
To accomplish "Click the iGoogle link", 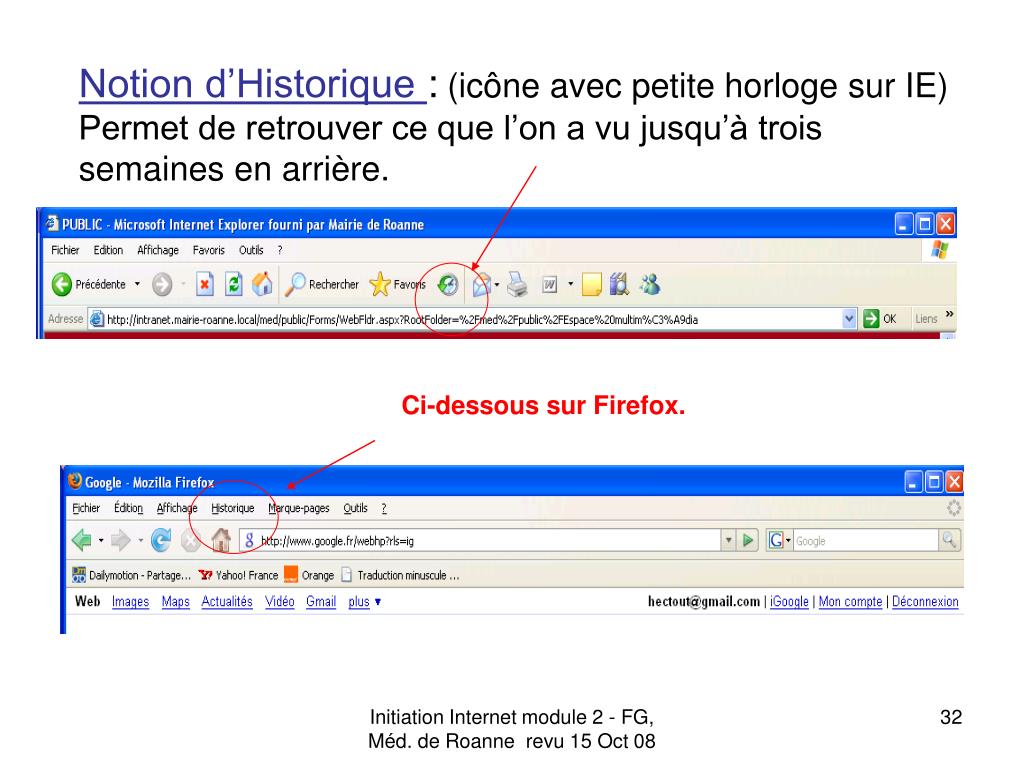I will pyautogui.click(x=789, y=601).
